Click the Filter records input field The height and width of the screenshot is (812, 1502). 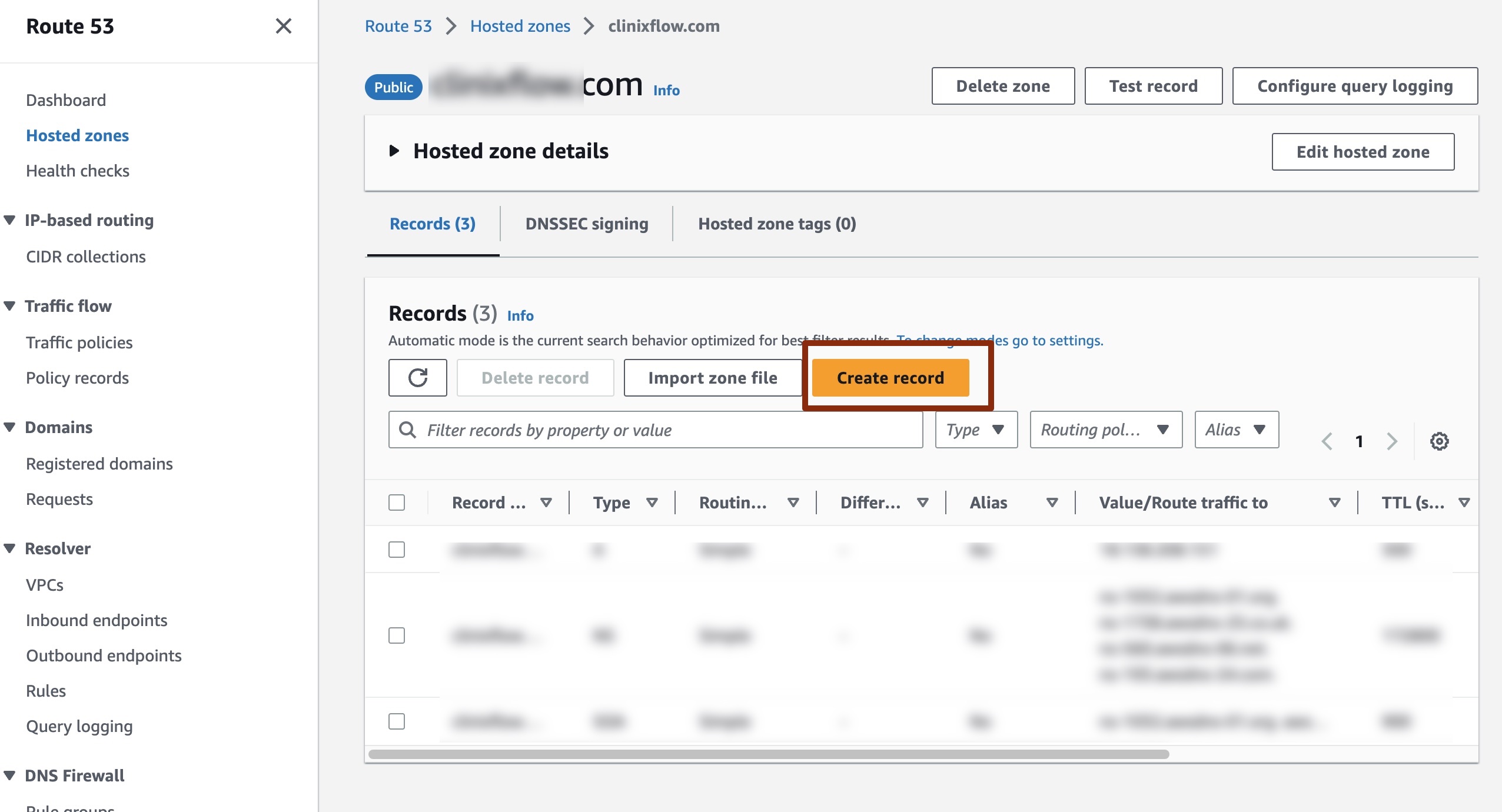pos(656,430)
